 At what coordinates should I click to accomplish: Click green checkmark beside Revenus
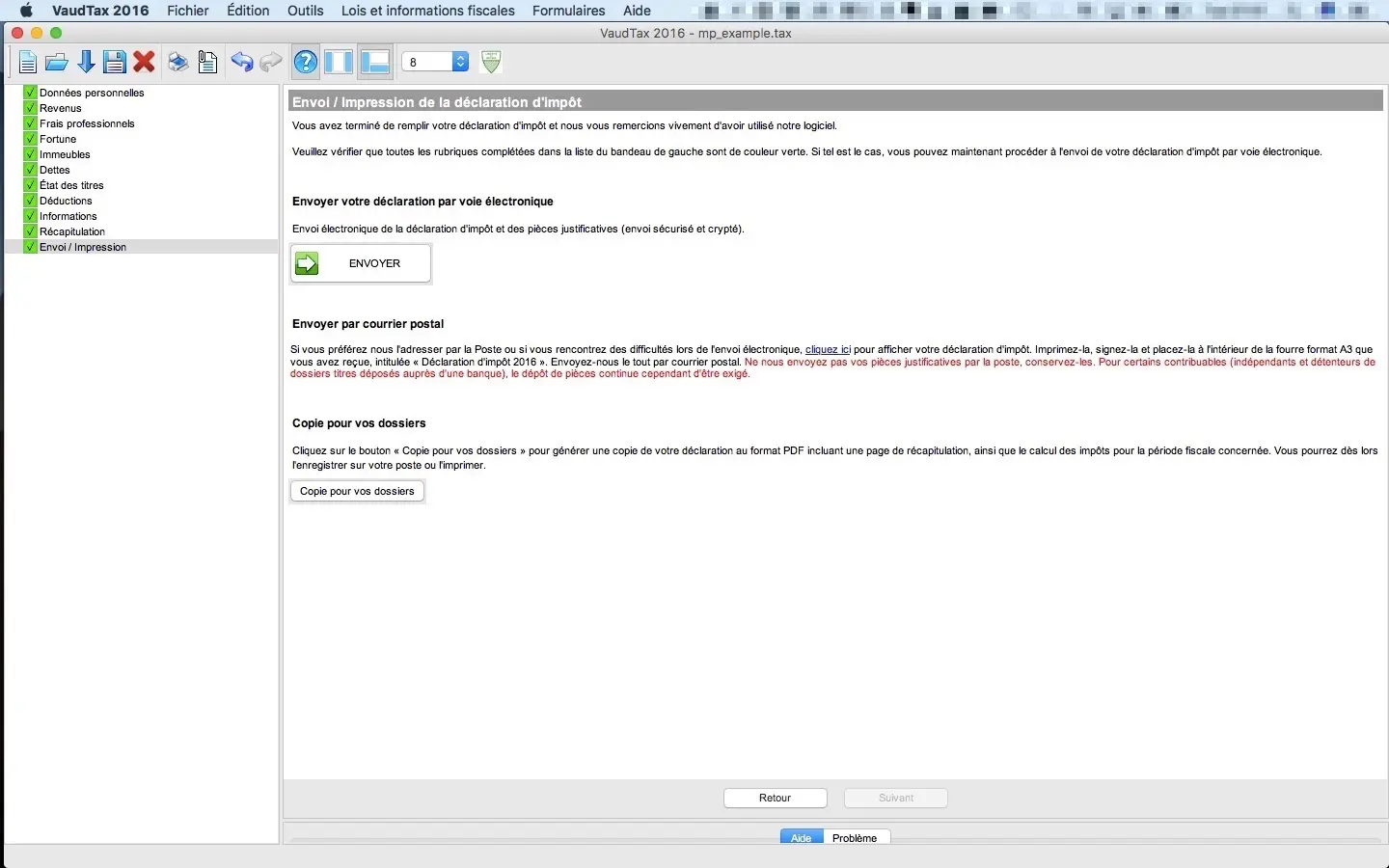[x=30, y=108]
